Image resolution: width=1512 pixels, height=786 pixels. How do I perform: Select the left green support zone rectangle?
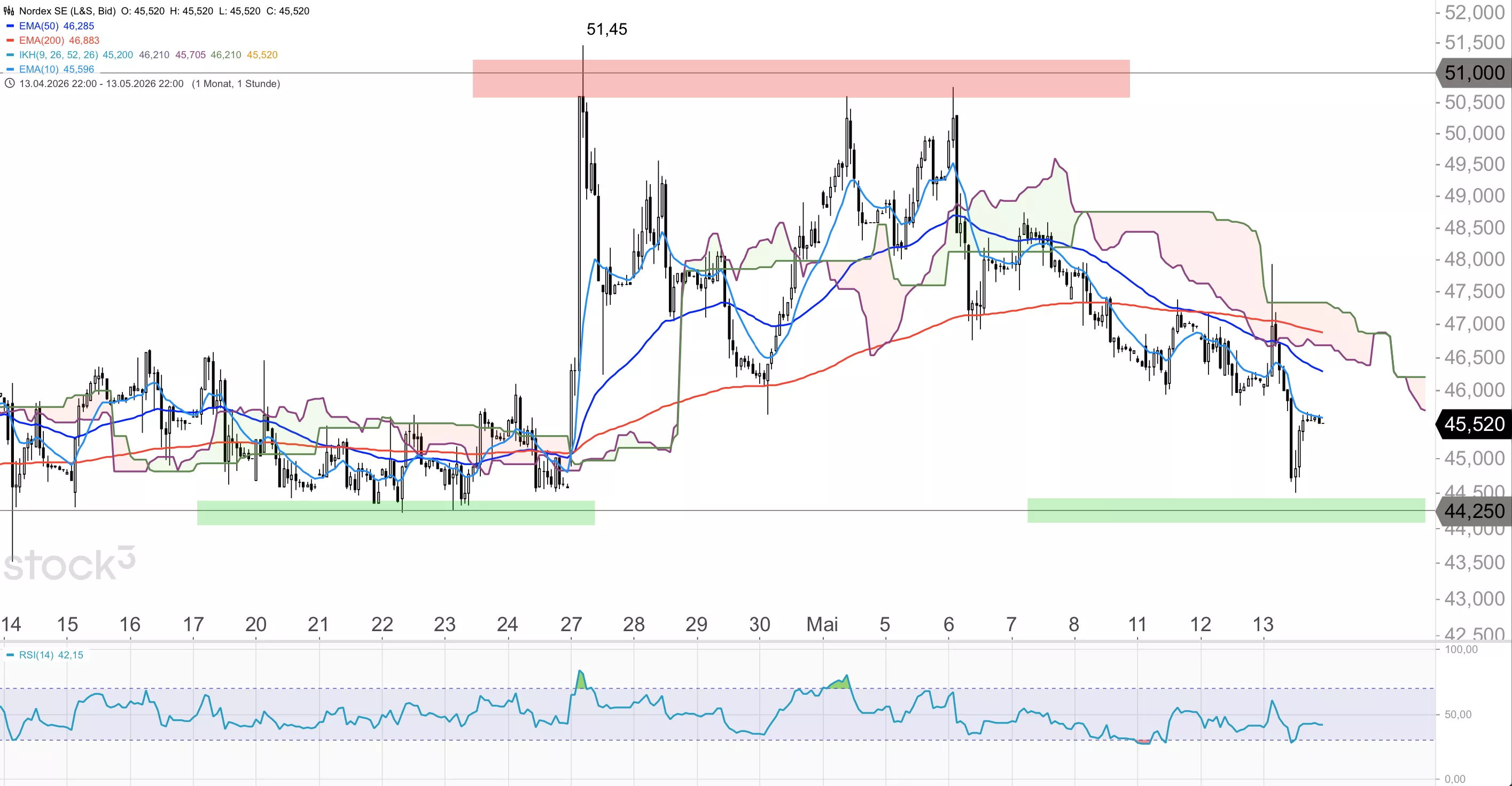pyautogui.click(x=396, y=513)
